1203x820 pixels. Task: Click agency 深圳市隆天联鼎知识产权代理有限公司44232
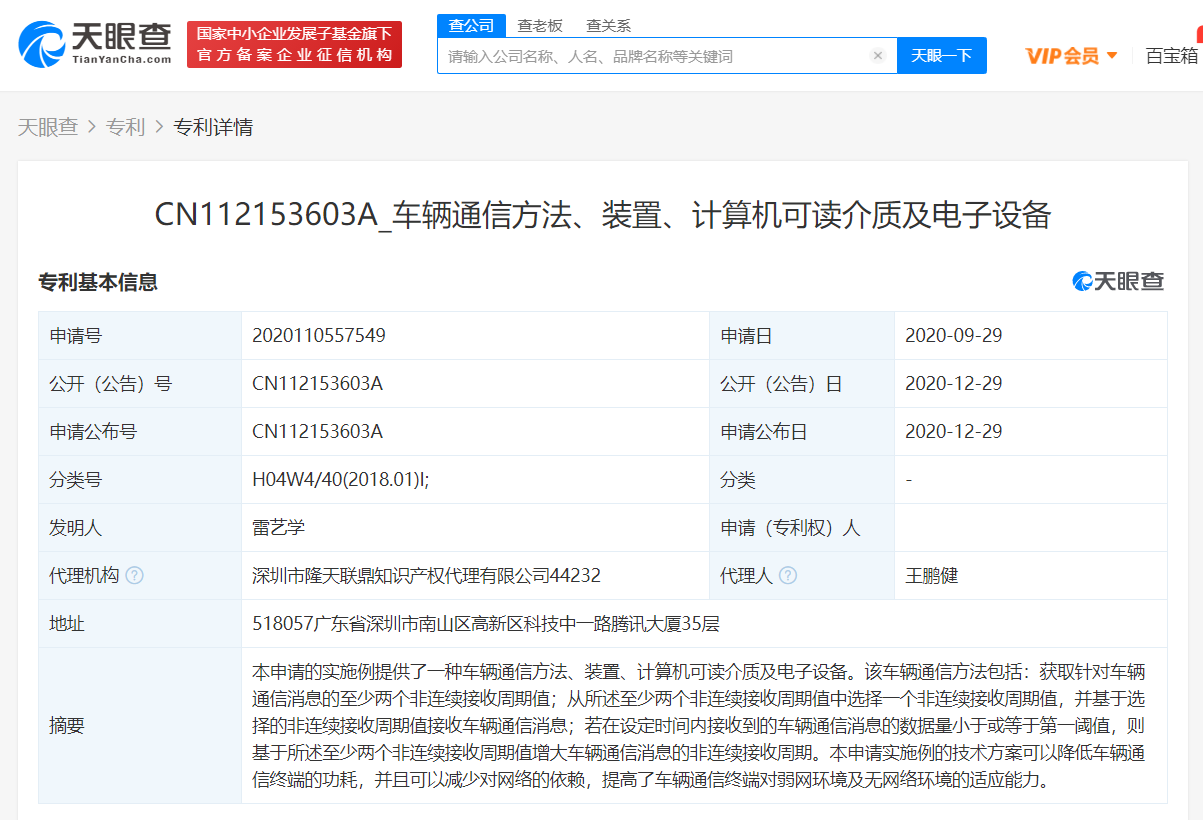point(426,576)
